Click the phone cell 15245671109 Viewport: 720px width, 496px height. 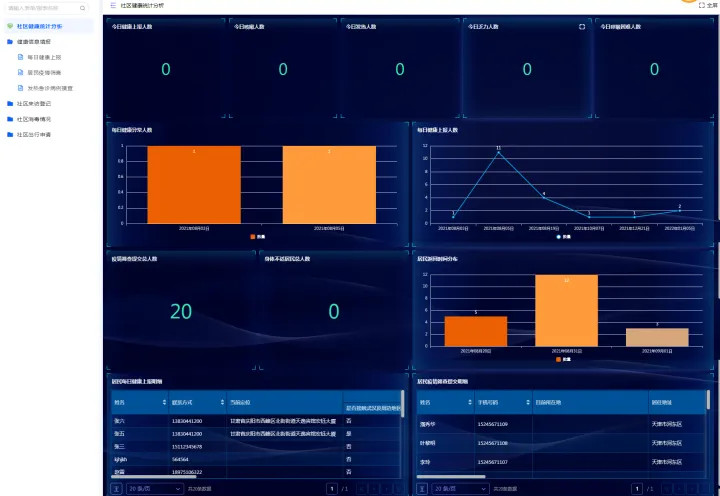(x=493, y=424)
